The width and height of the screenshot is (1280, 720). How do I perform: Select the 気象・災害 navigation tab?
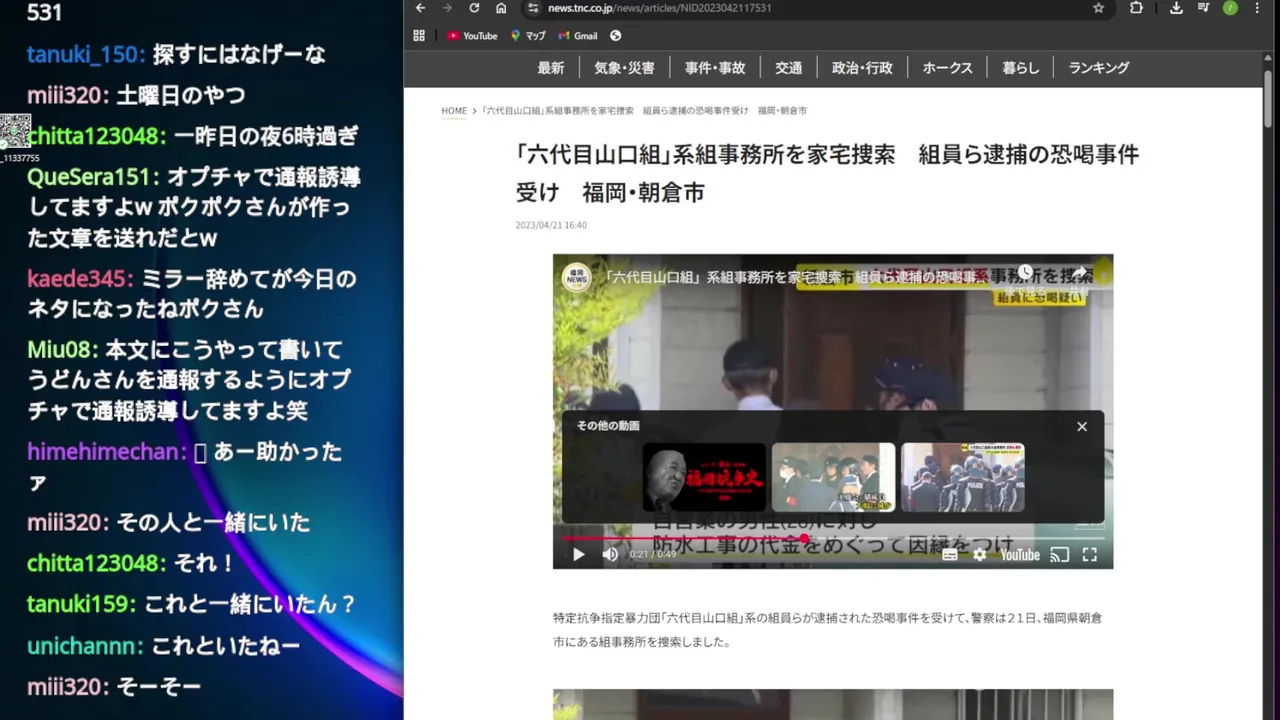(624, 68)
